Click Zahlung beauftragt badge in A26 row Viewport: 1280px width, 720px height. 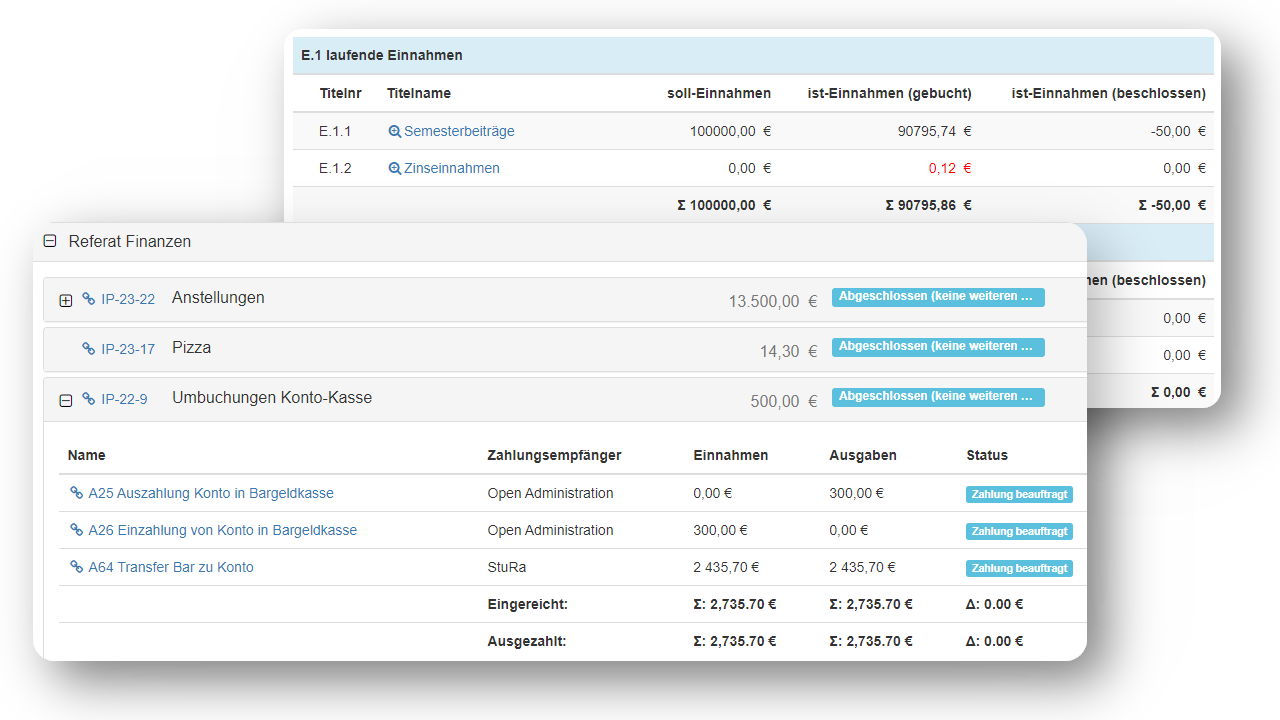click(x=1019, y=531)
